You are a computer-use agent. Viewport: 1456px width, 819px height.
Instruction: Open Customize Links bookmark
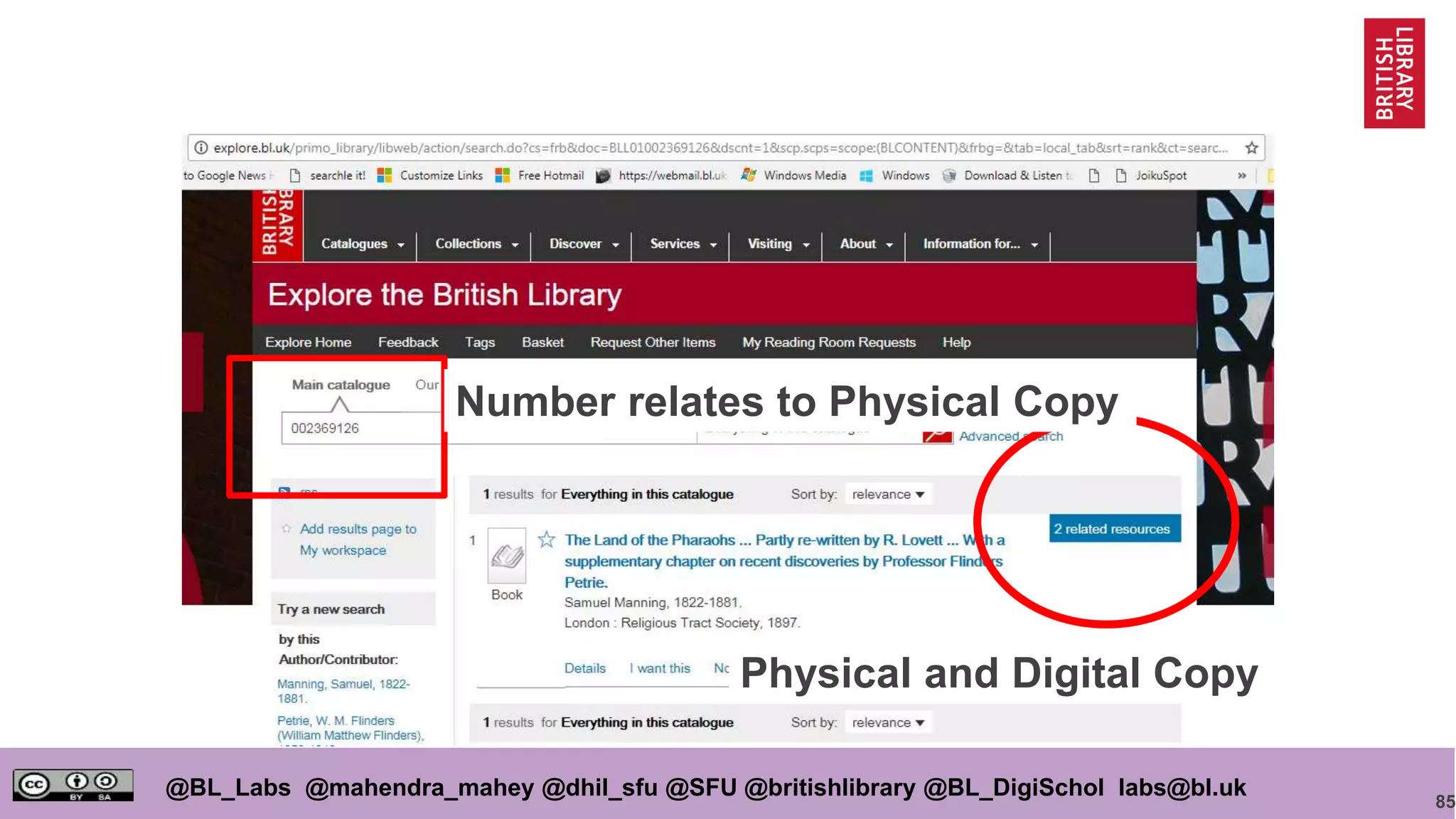point(430,176)
